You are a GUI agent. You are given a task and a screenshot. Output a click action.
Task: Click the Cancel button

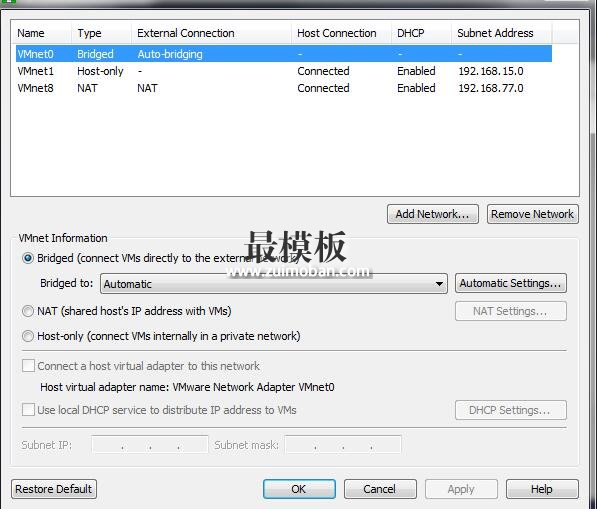coord(380,489)
